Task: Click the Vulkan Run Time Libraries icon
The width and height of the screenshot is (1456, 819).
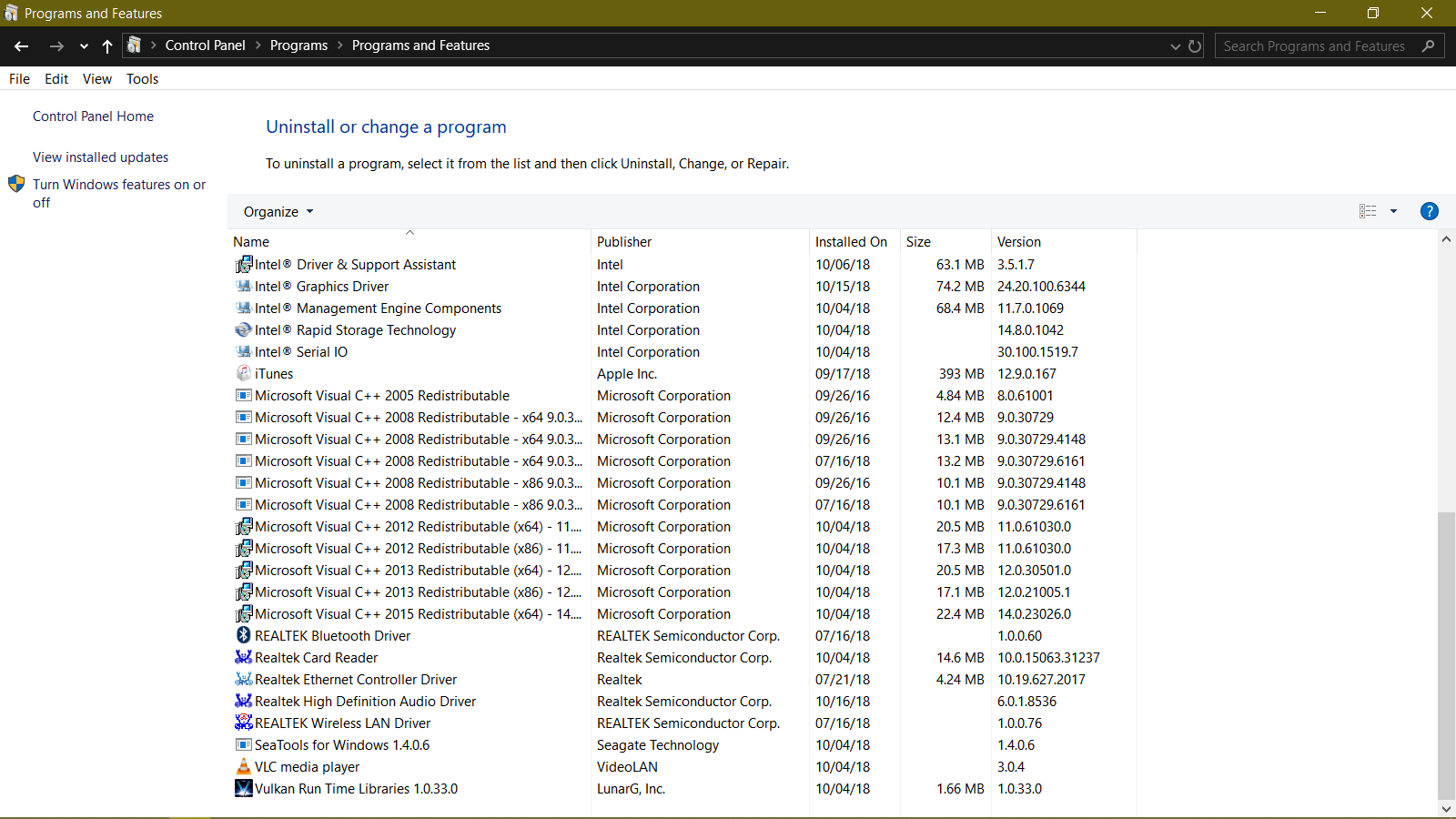Action: coord(244,789)
